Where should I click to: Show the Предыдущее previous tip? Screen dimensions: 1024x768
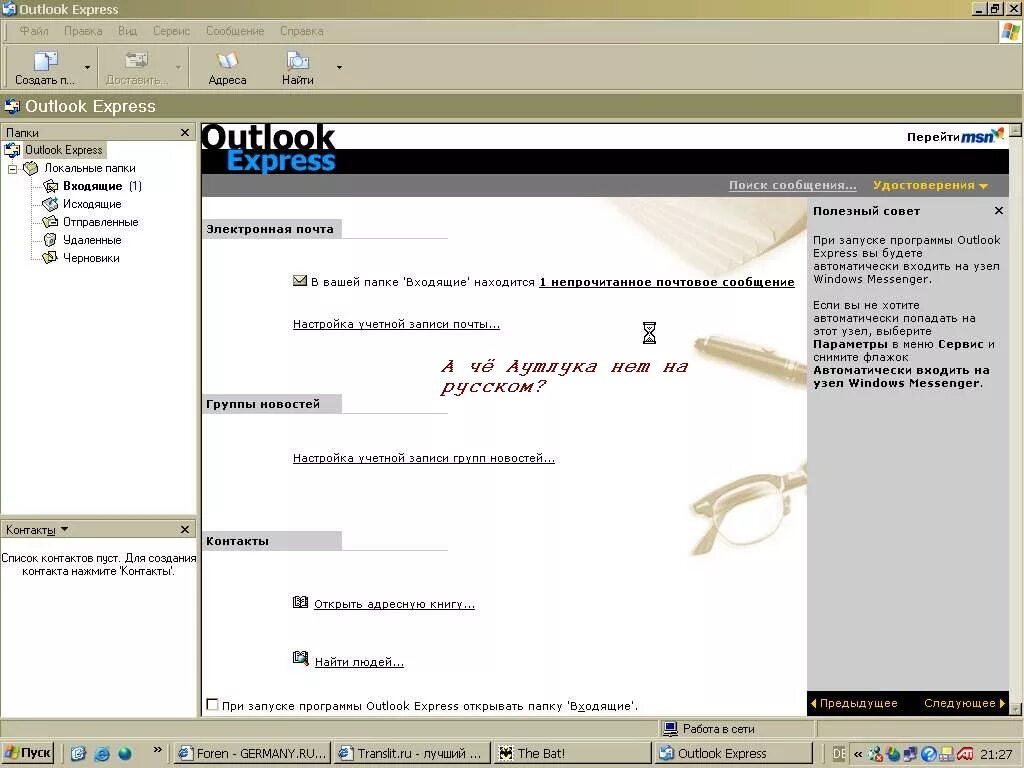[x=854, y=703]
